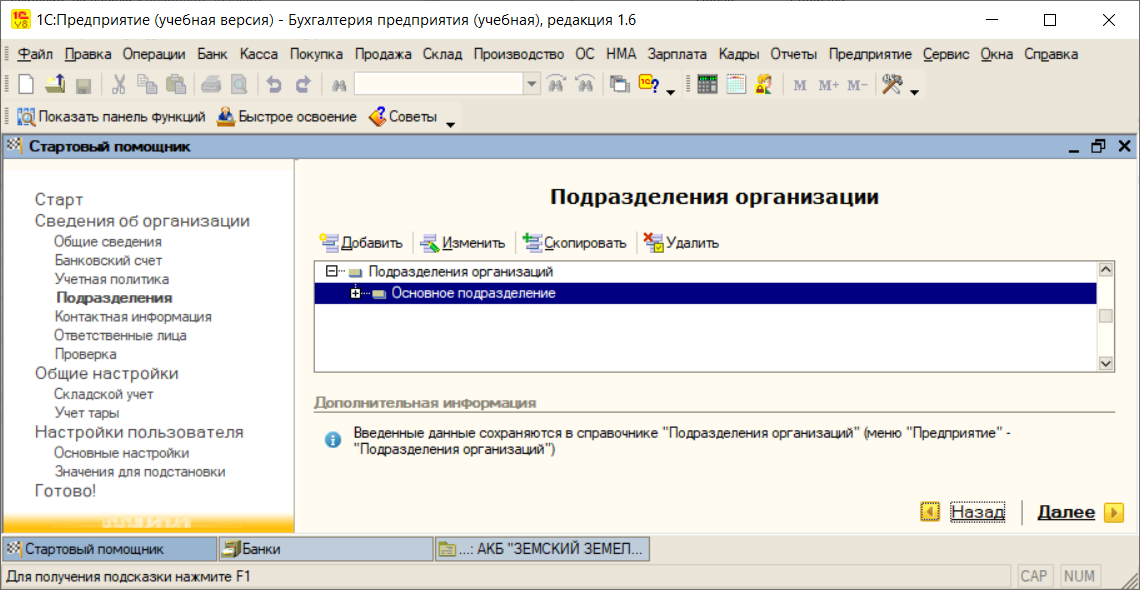Open the Зарплата menu
This screenshot has height=590, width=1140.
(677, 54)
